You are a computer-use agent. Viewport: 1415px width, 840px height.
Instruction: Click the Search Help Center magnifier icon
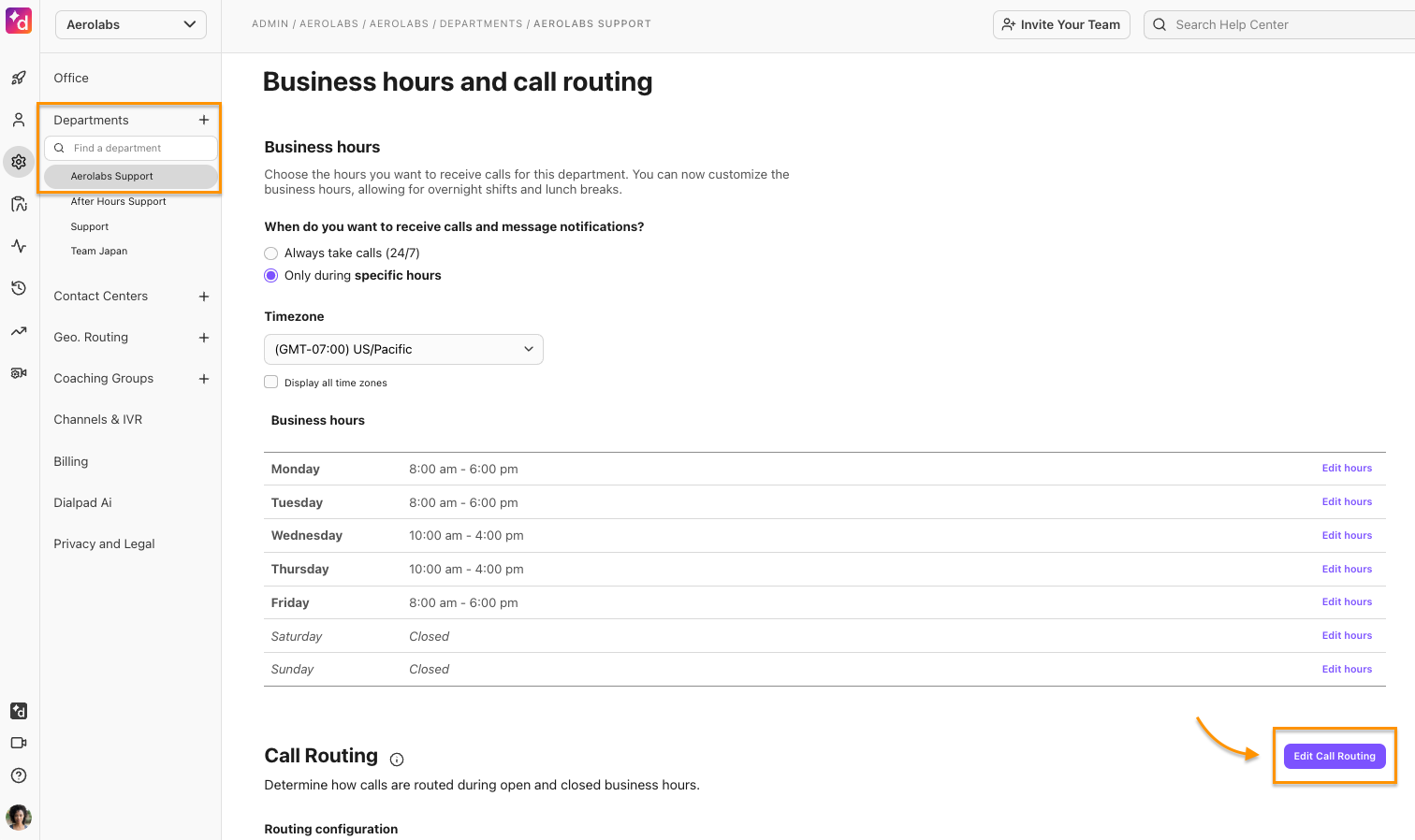[x=1160, y=24]
